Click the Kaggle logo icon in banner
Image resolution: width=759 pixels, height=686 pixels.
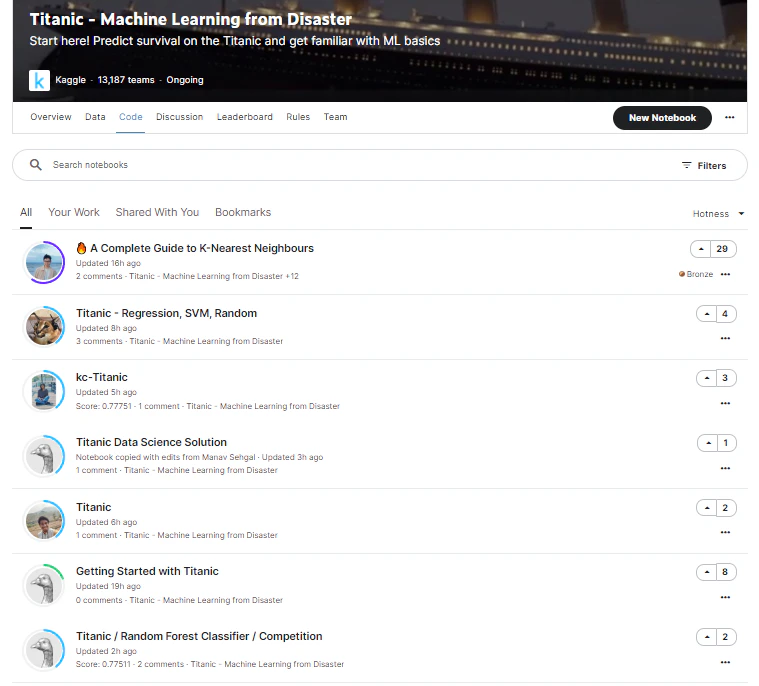pyautogui.click(x=39, y=80)
